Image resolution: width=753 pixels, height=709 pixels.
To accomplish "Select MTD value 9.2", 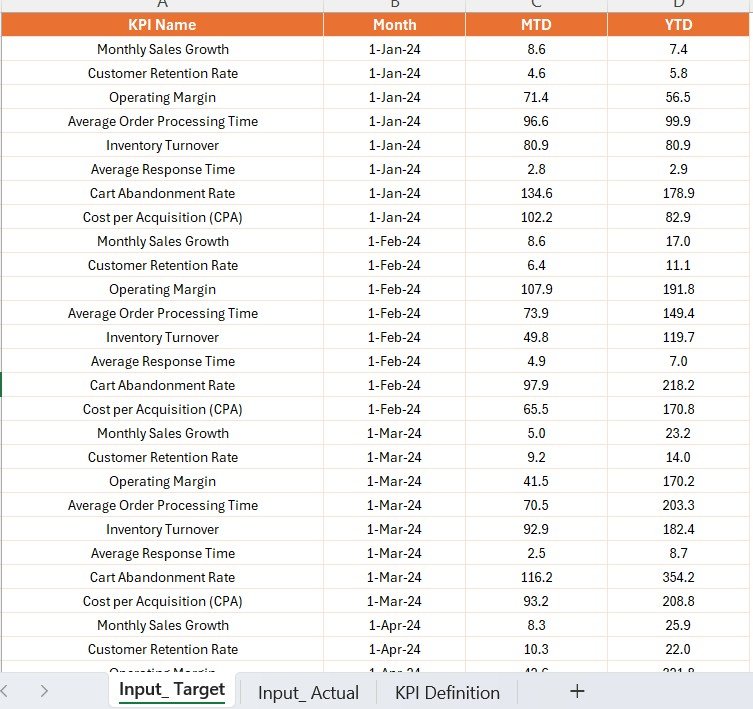I will tap(536, 457).
